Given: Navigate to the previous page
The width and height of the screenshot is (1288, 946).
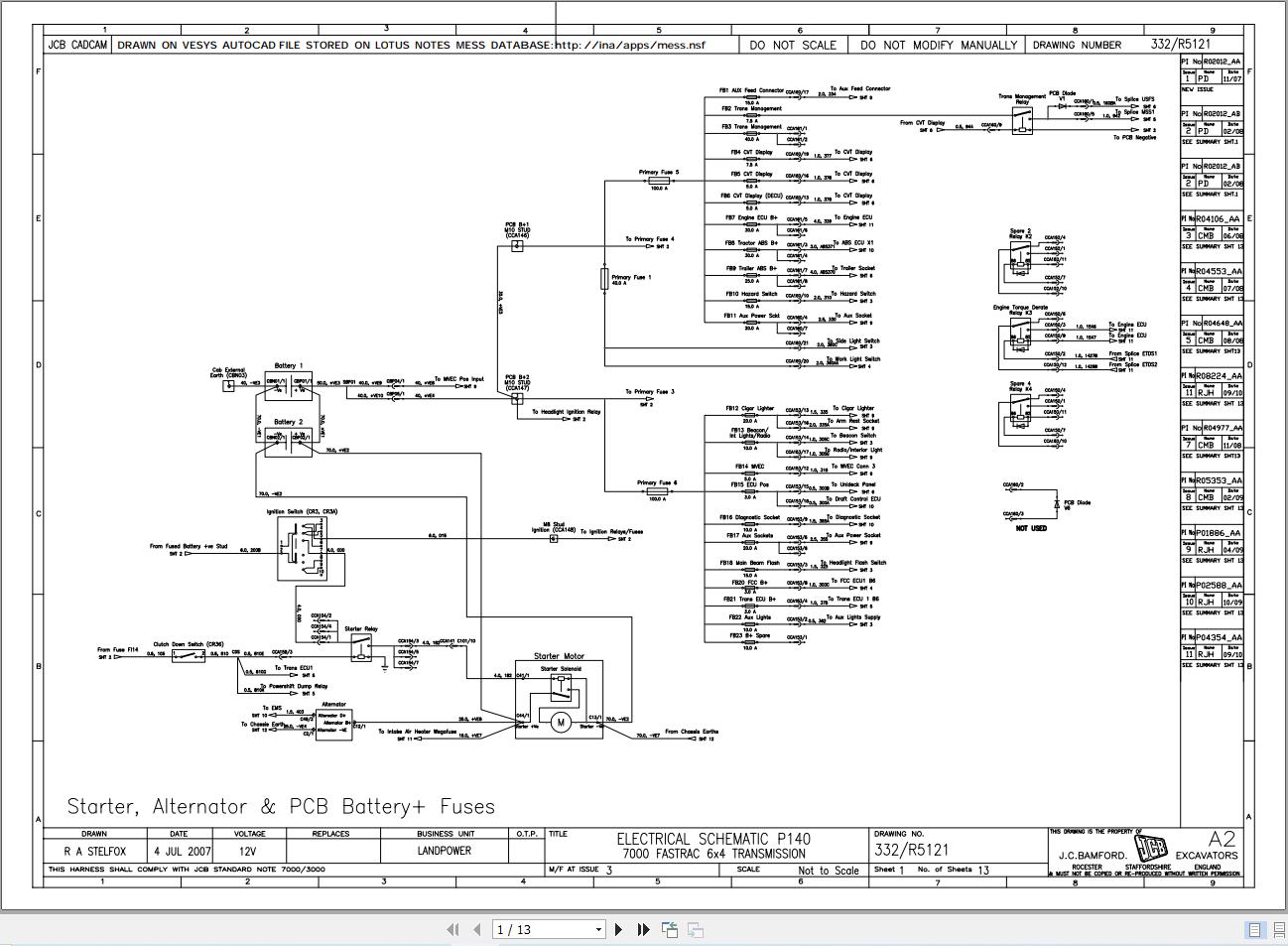Looking at the screenshot, I should coord(475,929).
